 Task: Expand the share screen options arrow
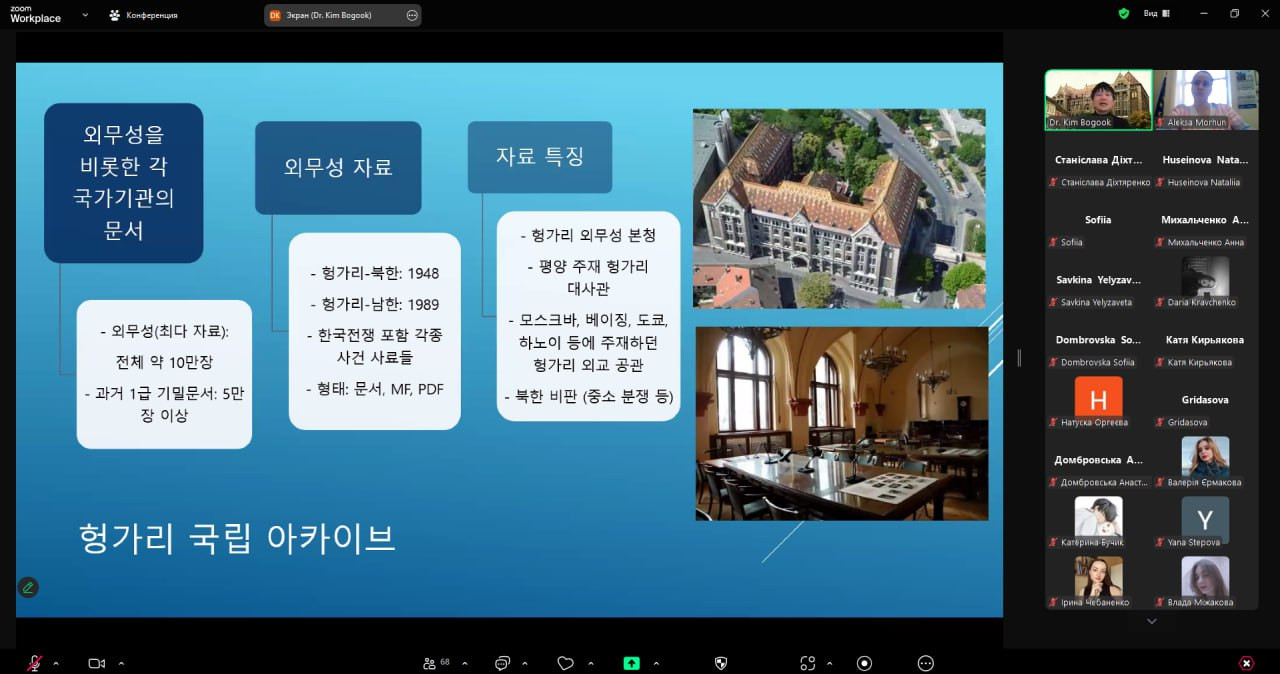pyautogui.click(x=656, y=663)
